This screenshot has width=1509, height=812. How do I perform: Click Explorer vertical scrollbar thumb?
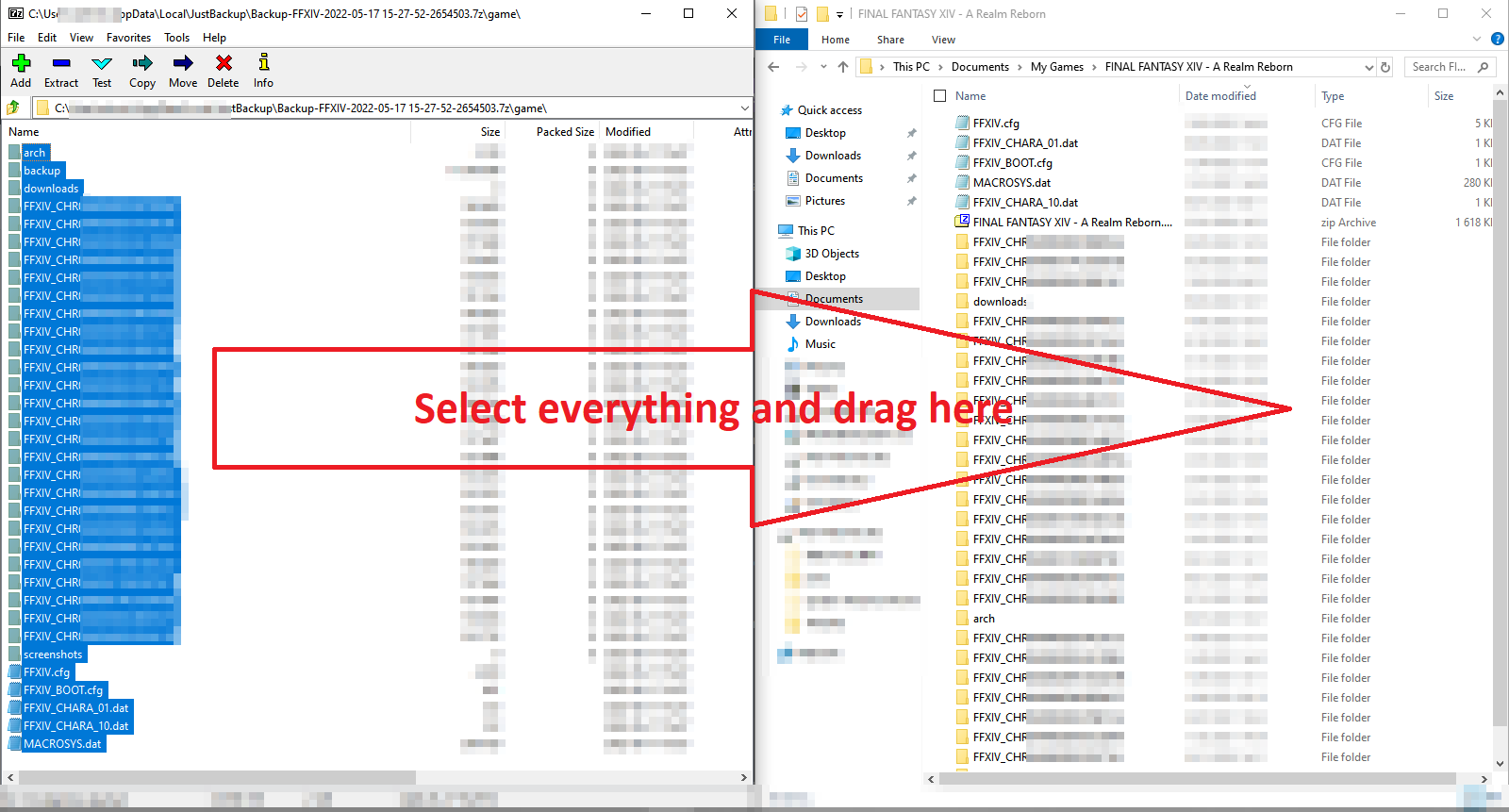click(1500, 415)
